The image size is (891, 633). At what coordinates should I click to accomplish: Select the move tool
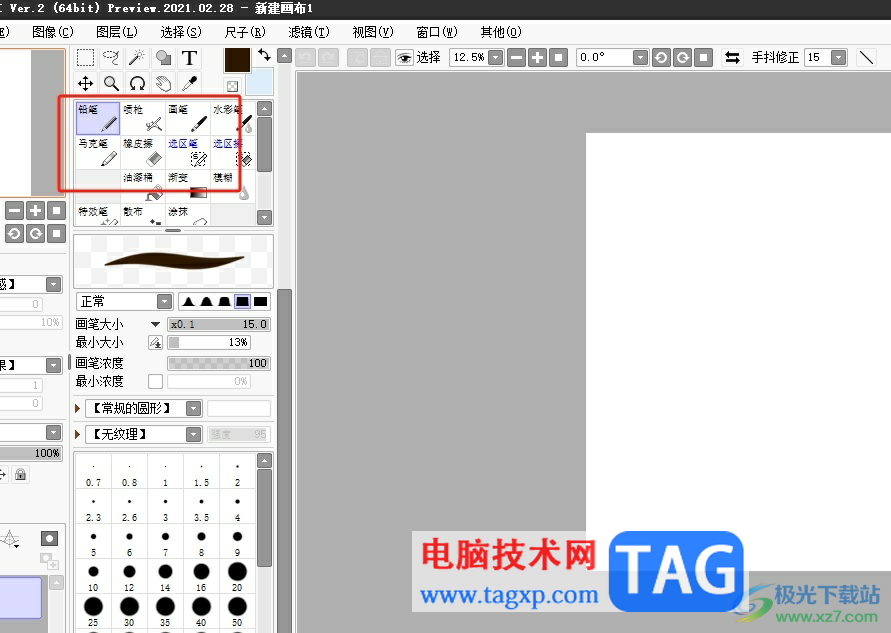coord(85,84)
